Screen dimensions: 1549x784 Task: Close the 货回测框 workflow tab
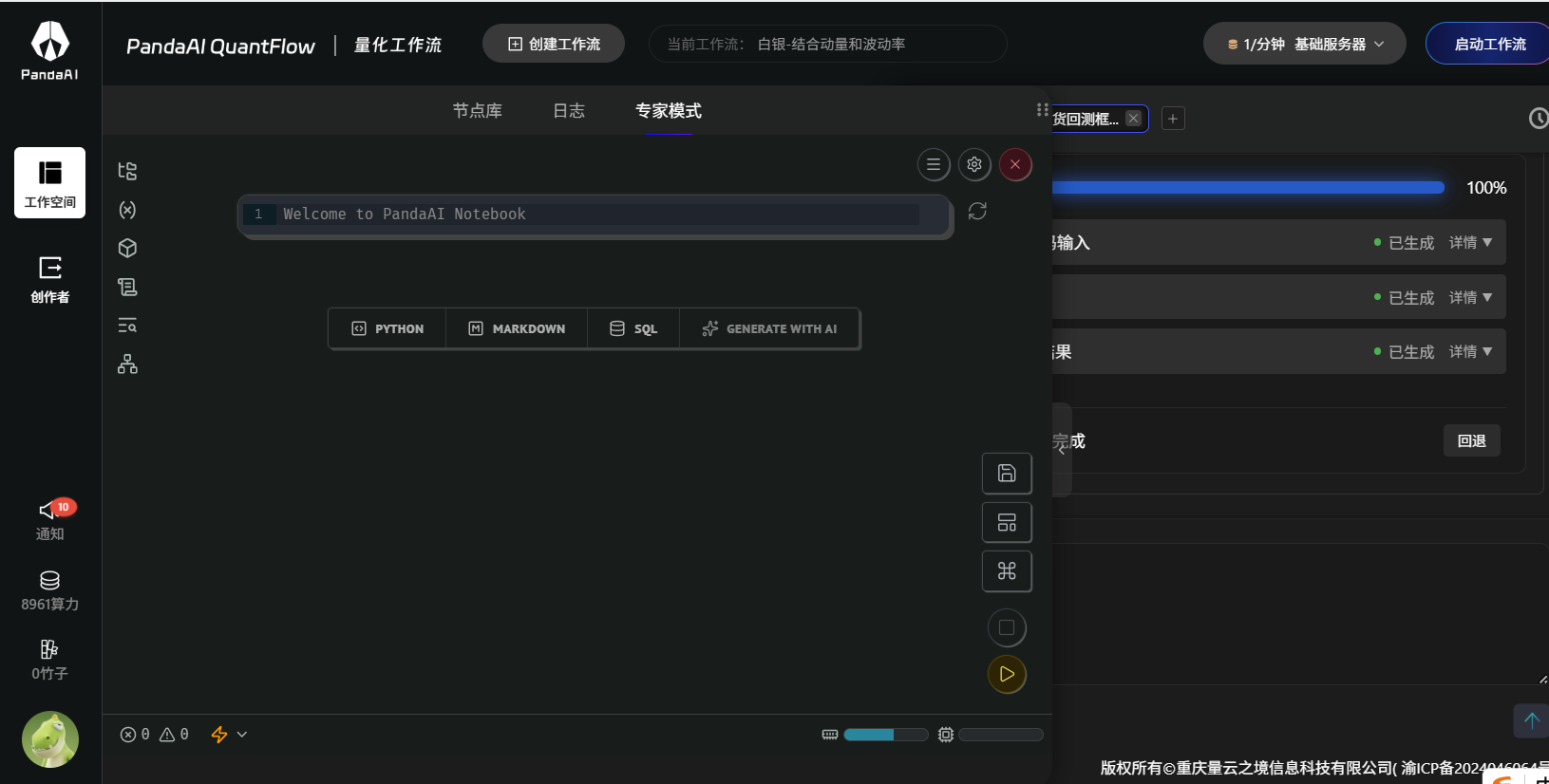click(x=1133, y=119)
